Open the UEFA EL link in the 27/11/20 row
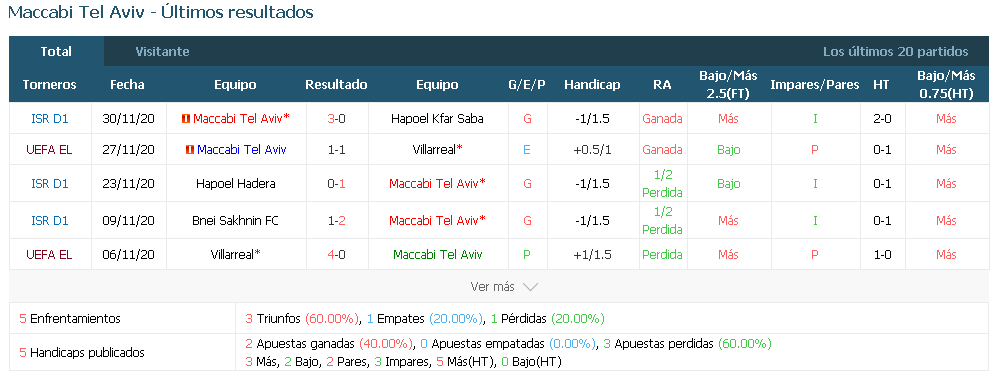 [x=49, y=150]
